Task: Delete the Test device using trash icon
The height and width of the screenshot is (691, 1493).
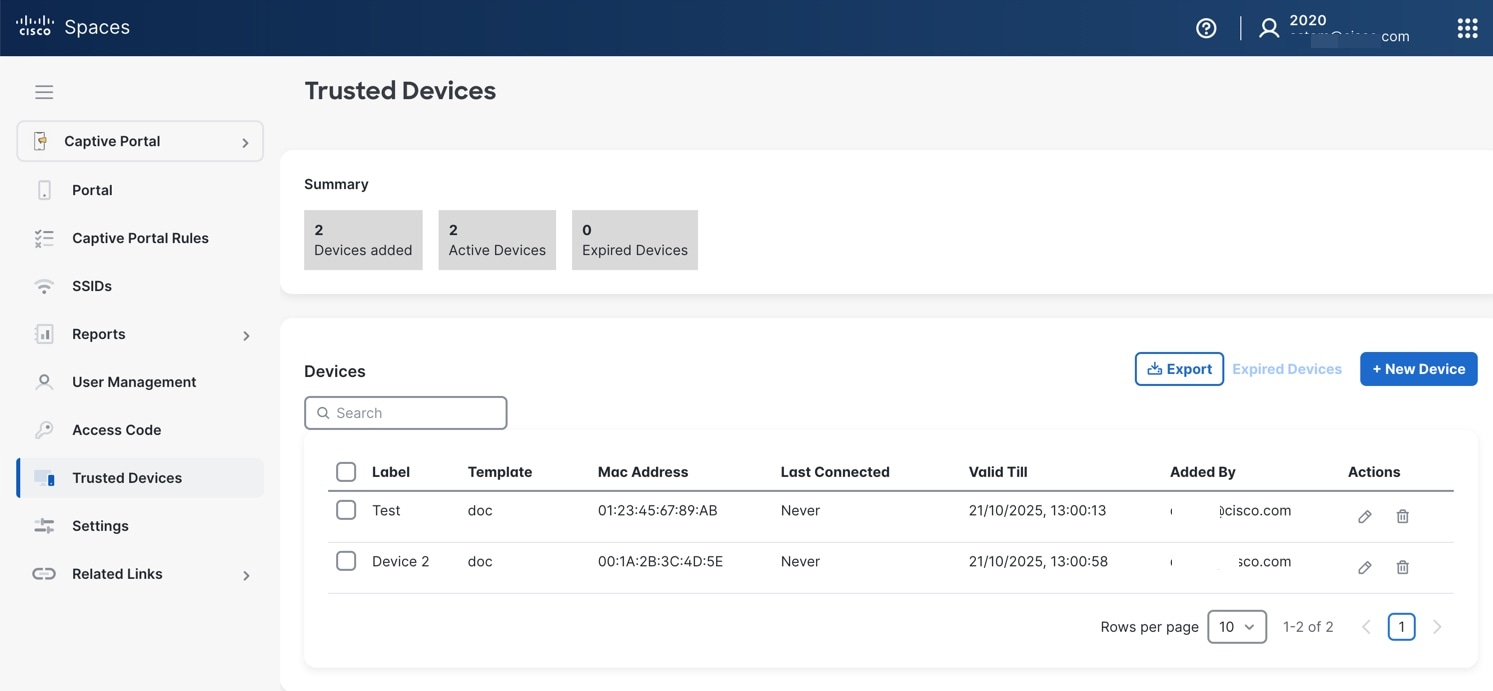Action: (x=1402, y=516)
